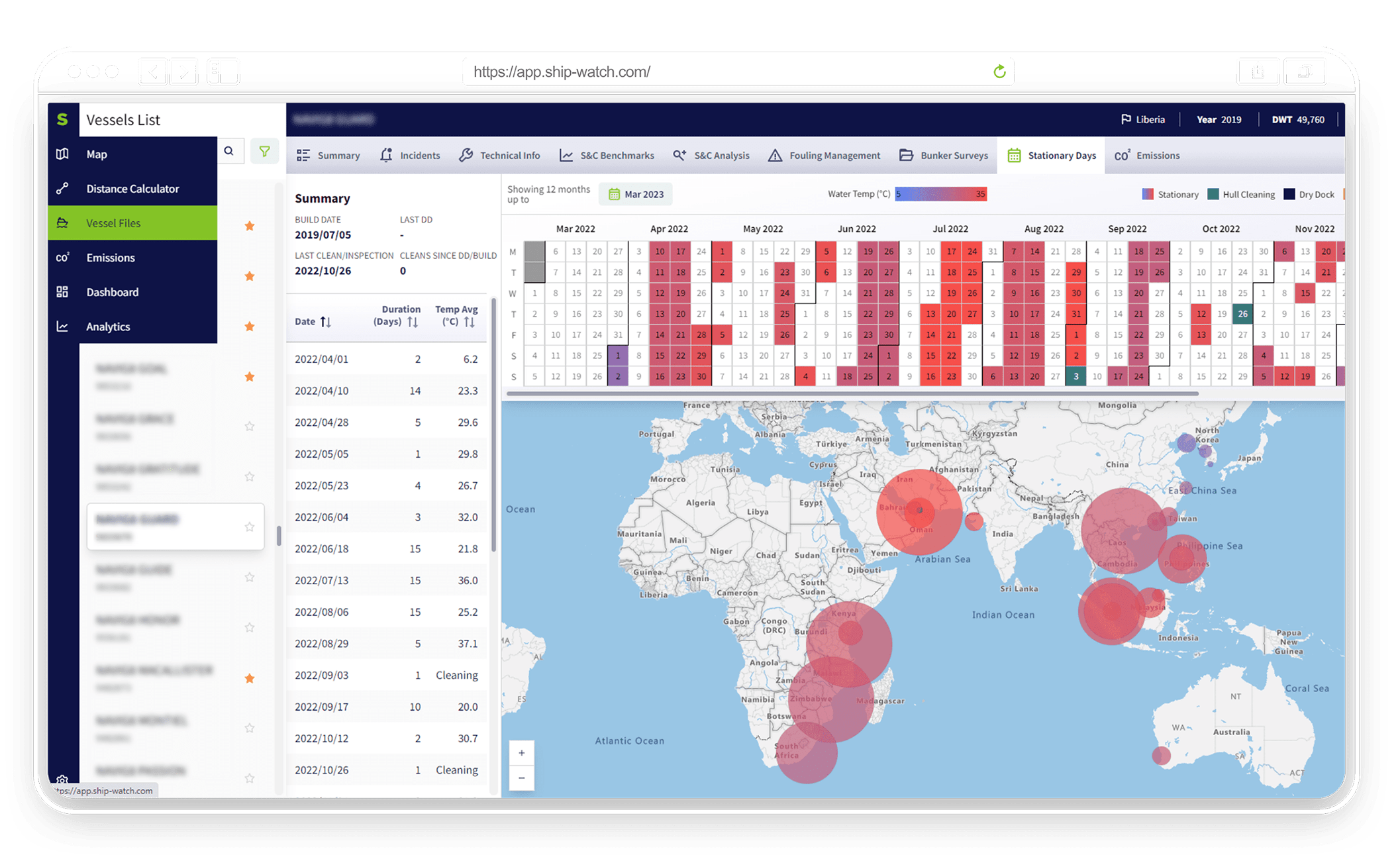Screen dimensions: 1400x861
Task: Click the map zoom out minus button
Action: point(522,778)
